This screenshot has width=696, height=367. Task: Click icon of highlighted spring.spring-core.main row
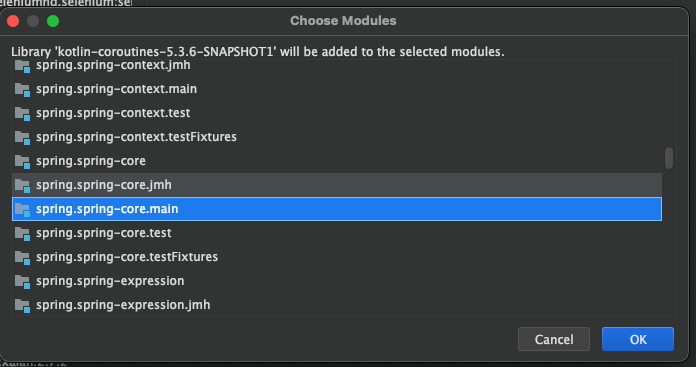[x=22, y=209]
